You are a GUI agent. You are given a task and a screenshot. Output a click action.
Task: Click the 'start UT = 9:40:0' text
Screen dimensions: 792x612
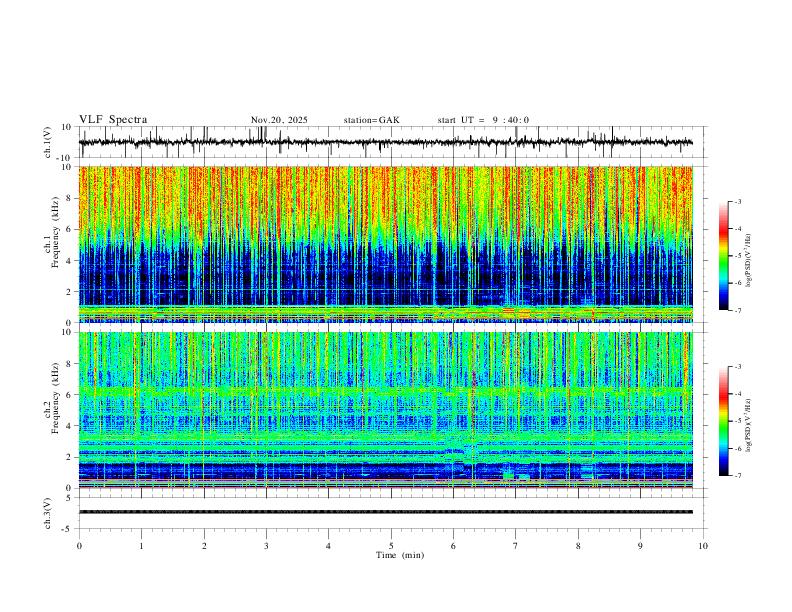pos(483,120)
